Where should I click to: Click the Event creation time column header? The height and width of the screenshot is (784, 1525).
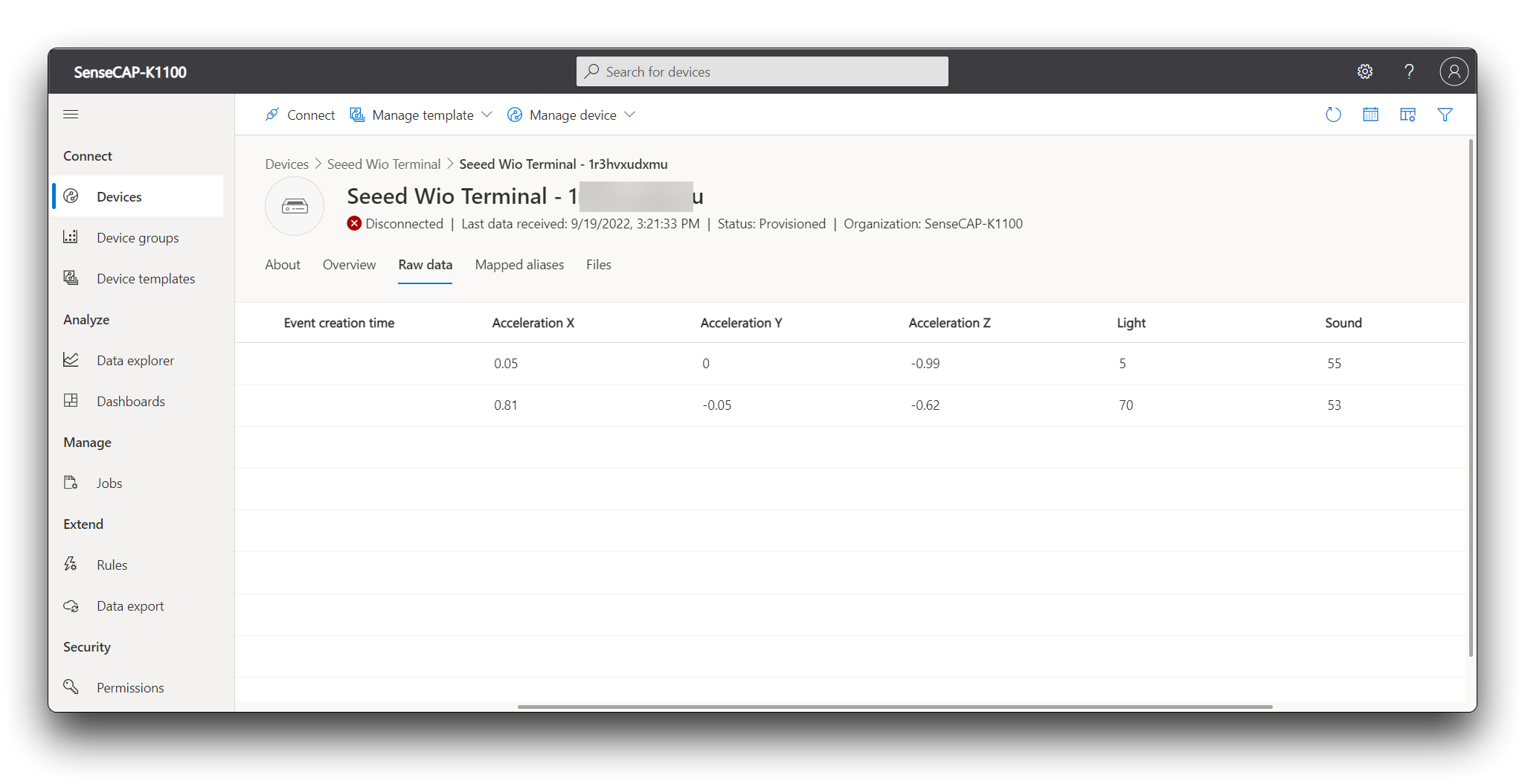tap(339, 323)
